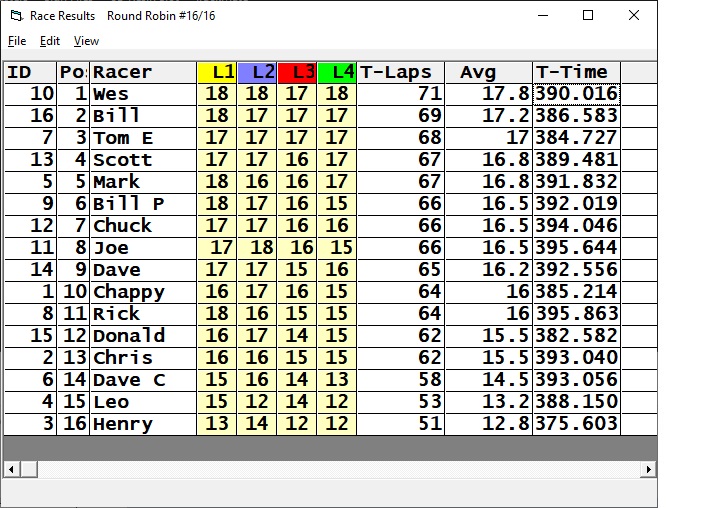Click the yellow L1 lane column header
Screen dimensions: 708x508
217,72
